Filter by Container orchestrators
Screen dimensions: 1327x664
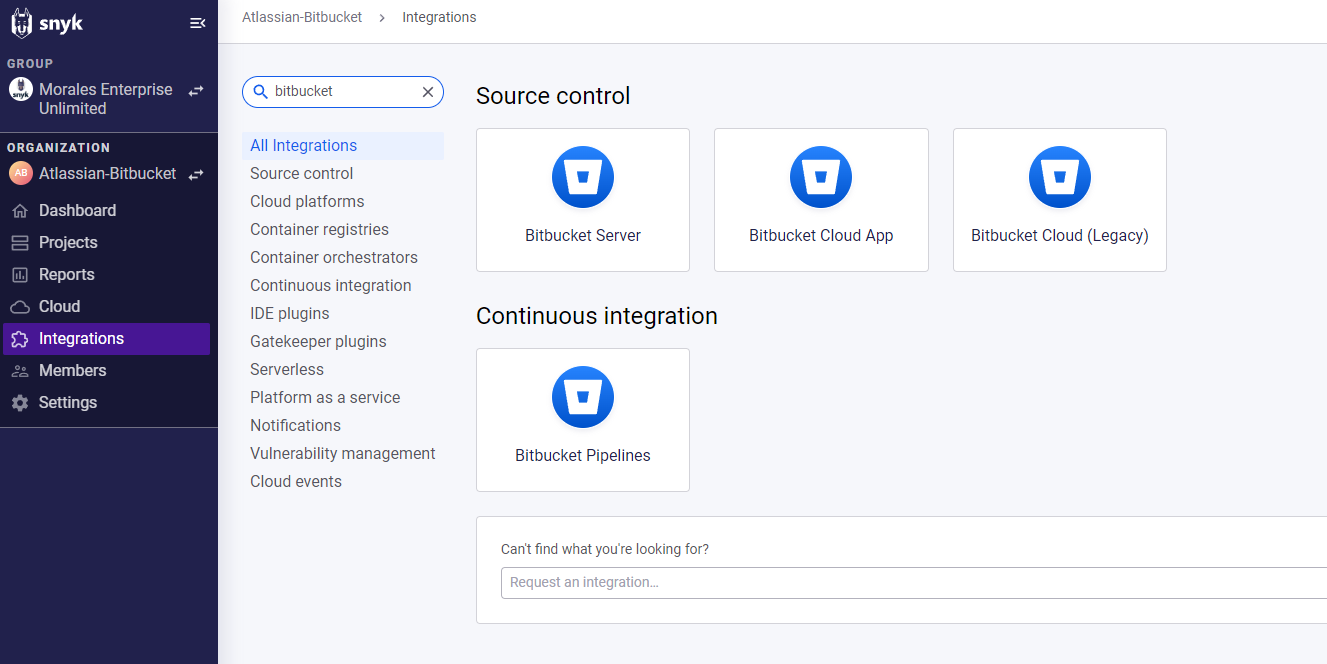point(334,258)
